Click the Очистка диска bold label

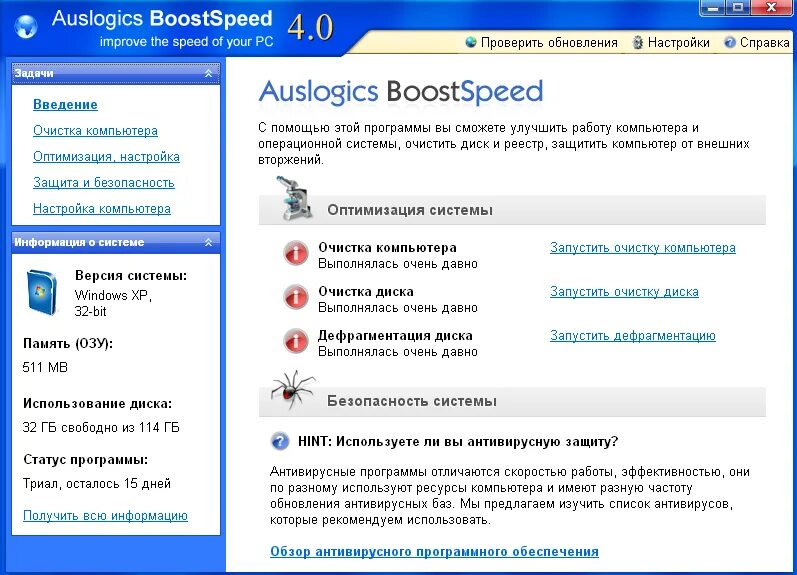click(365, 292)
